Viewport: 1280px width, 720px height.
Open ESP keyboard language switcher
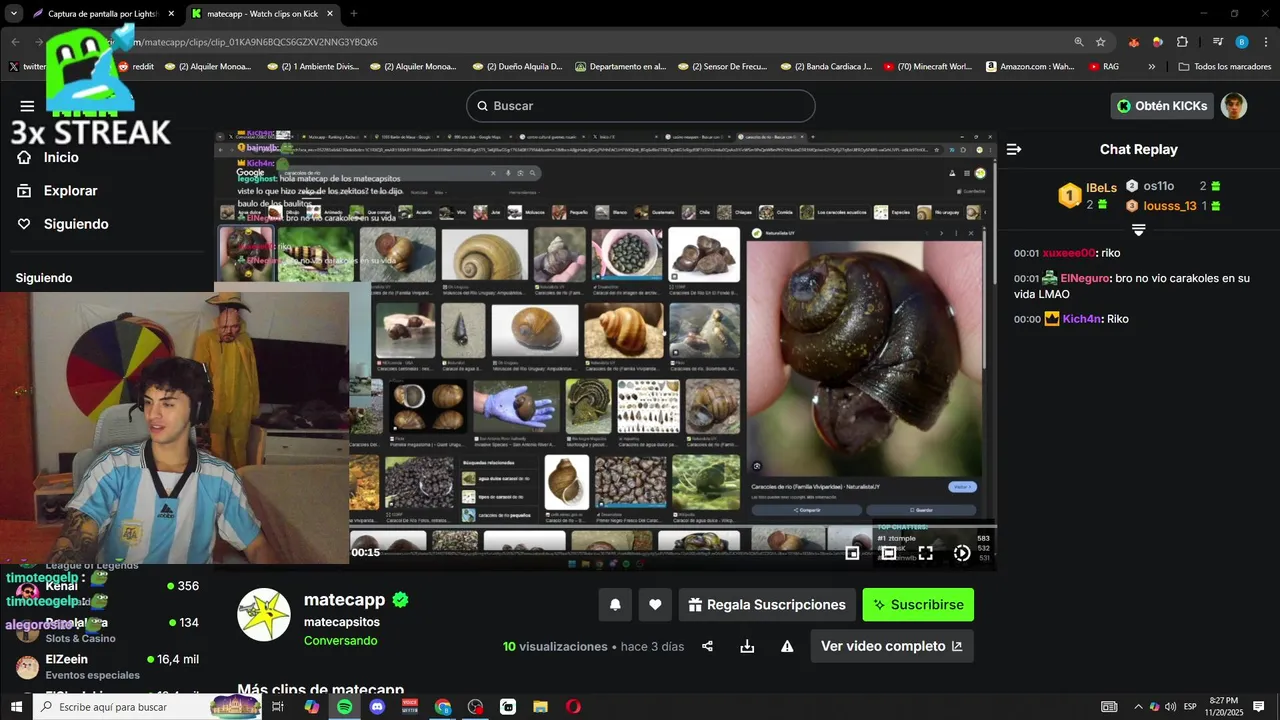[x=1190, y=707]
